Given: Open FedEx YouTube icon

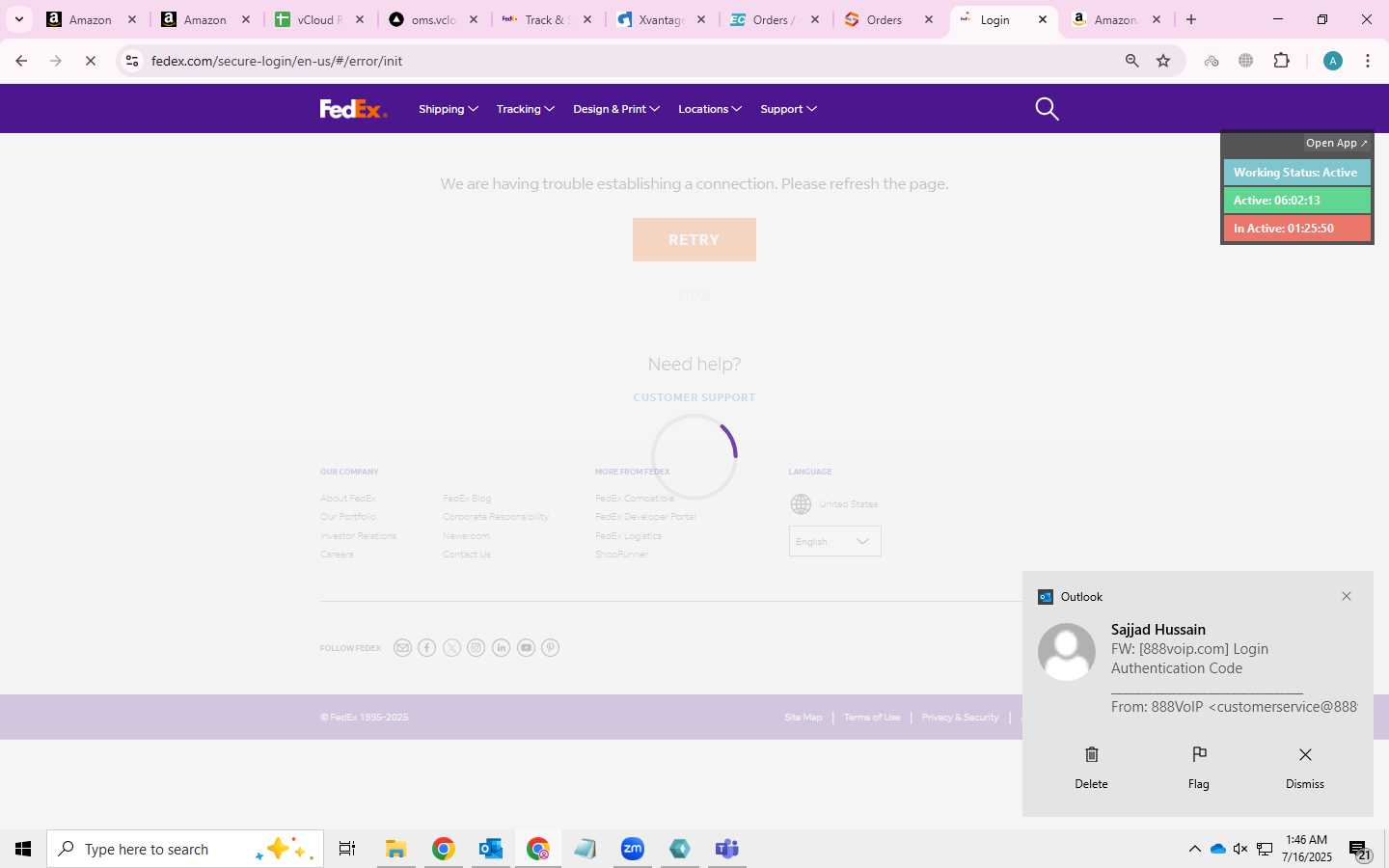Looking at the screenshot, I should tap(526, 648).
